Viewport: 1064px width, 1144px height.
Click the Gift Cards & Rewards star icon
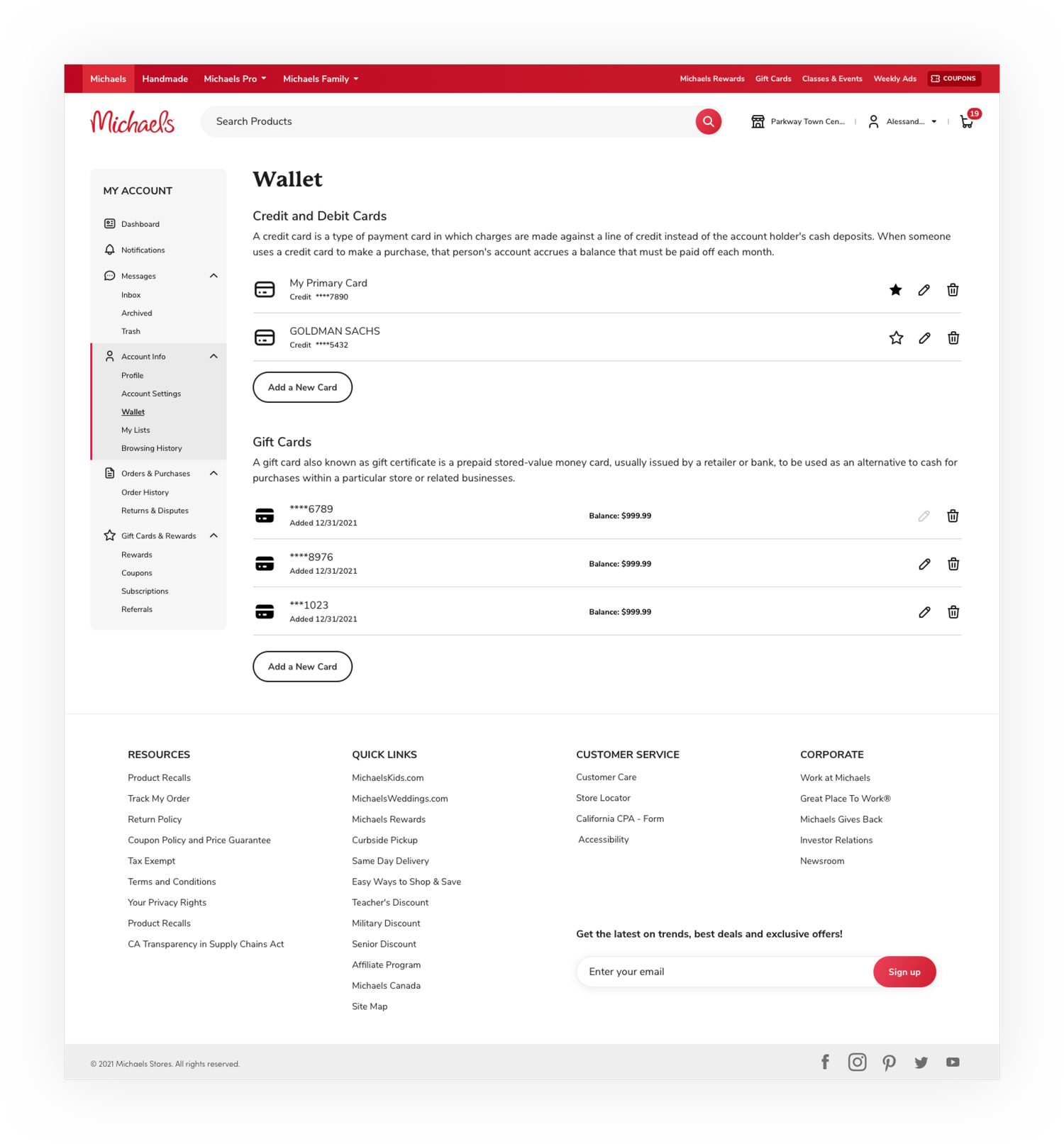109,535
